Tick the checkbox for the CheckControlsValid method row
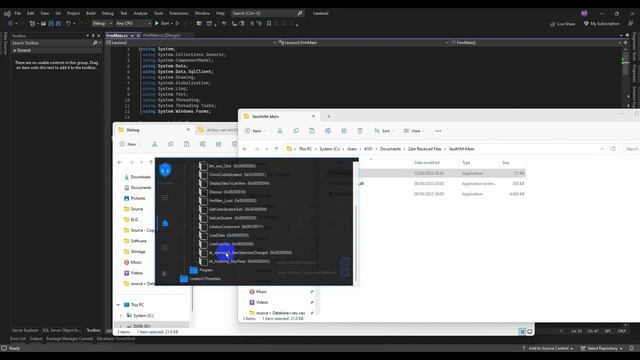640x360 pixels. 203,175
